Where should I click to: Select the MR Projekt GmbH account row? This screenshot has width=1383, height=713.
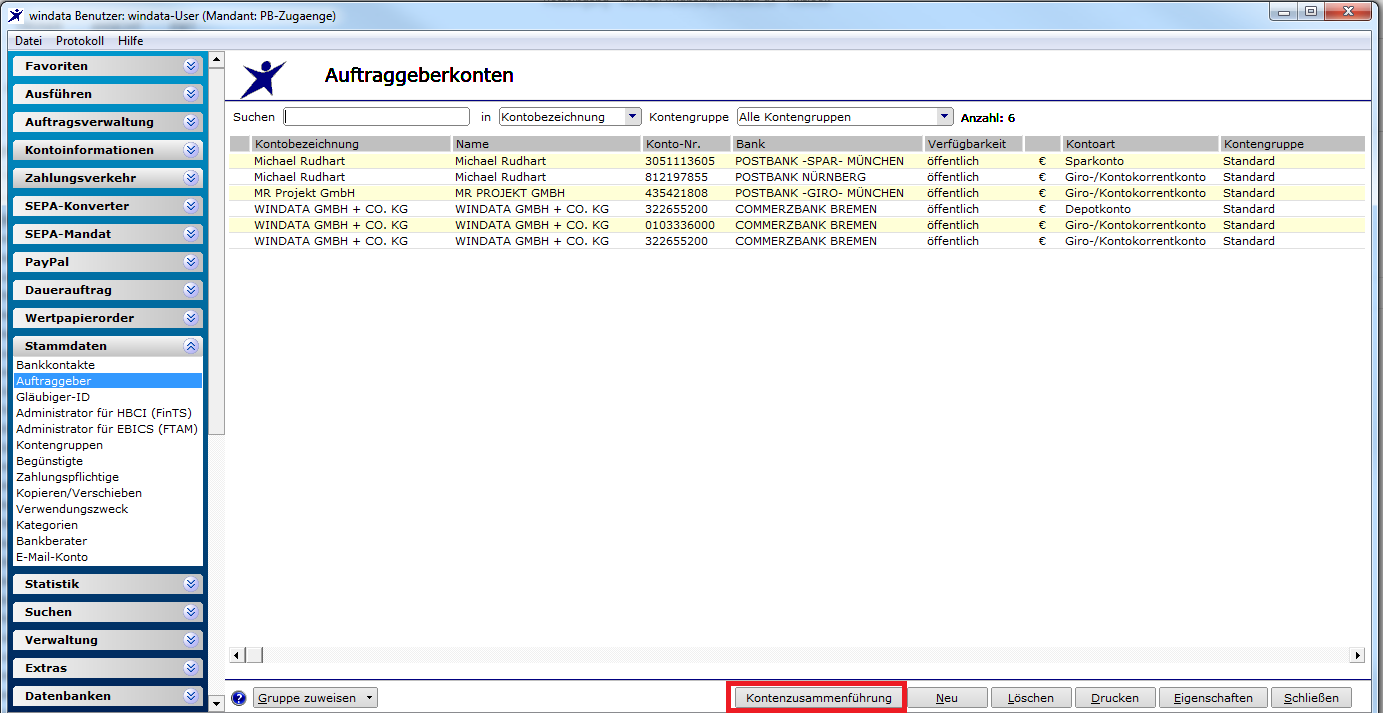click(x=797, y=193)
